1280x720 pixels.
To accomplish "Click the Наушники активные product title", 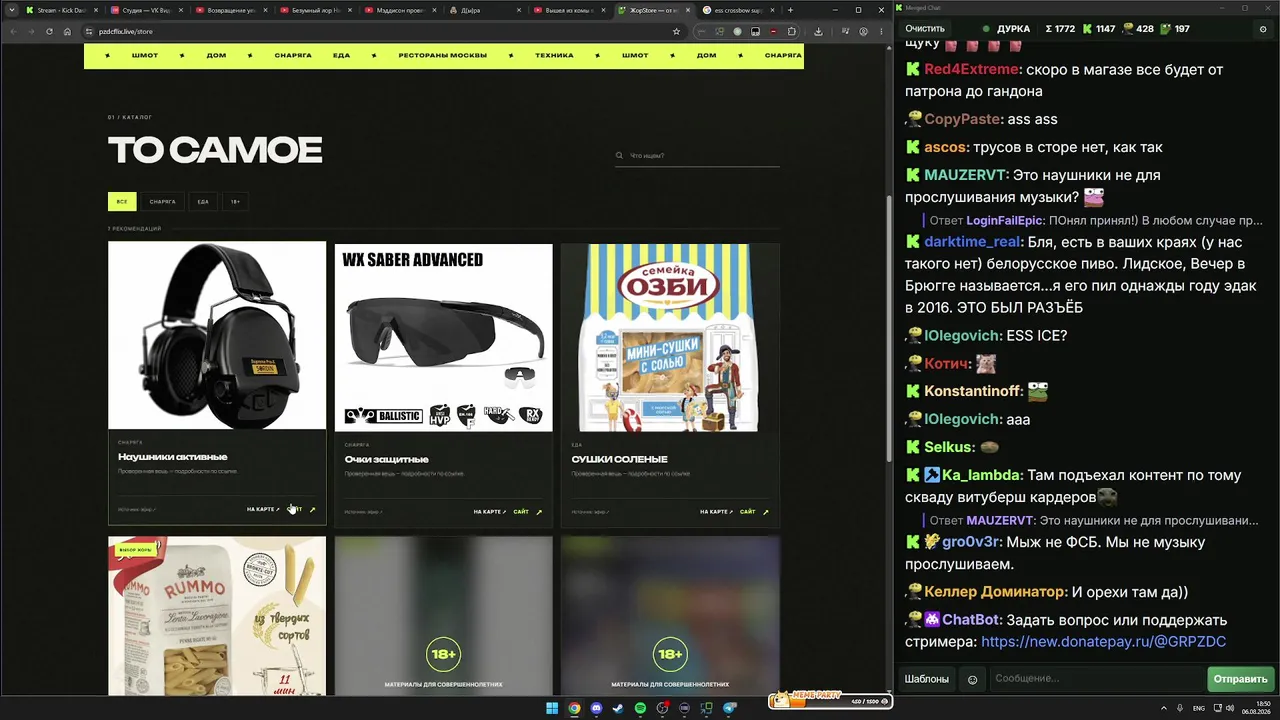I will (x=173, y=457).
